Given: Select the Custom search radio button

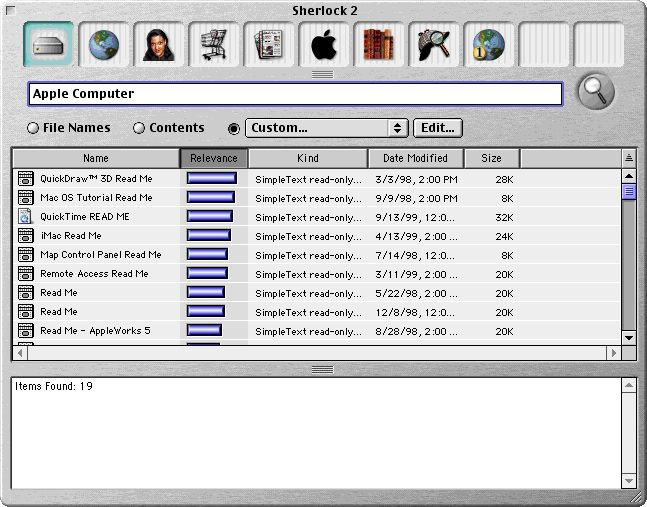Looking at the screenshot, I should [x=234, y=129].
